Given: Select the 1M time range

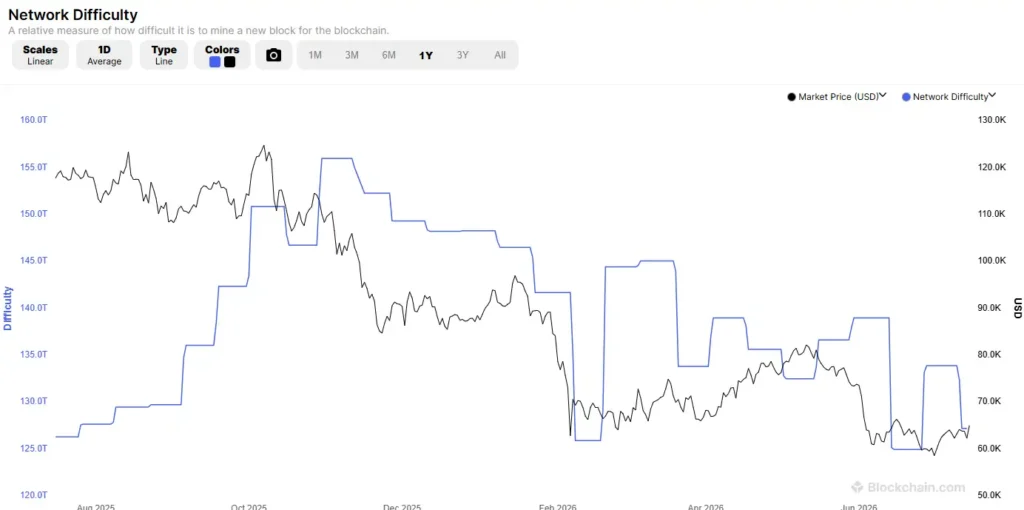Looking at the screenshot, I should (315, 56).
